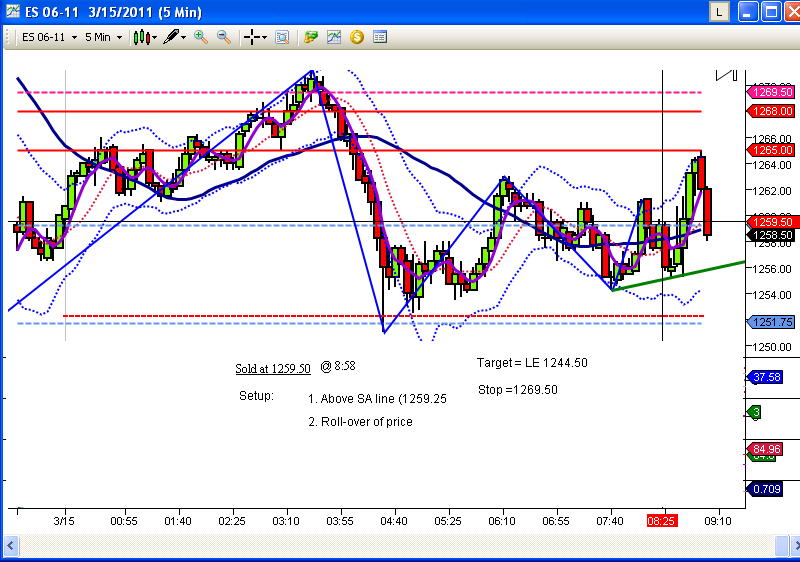Open the chart Properties icon
The image size is (800, 562).
[380, 37]
